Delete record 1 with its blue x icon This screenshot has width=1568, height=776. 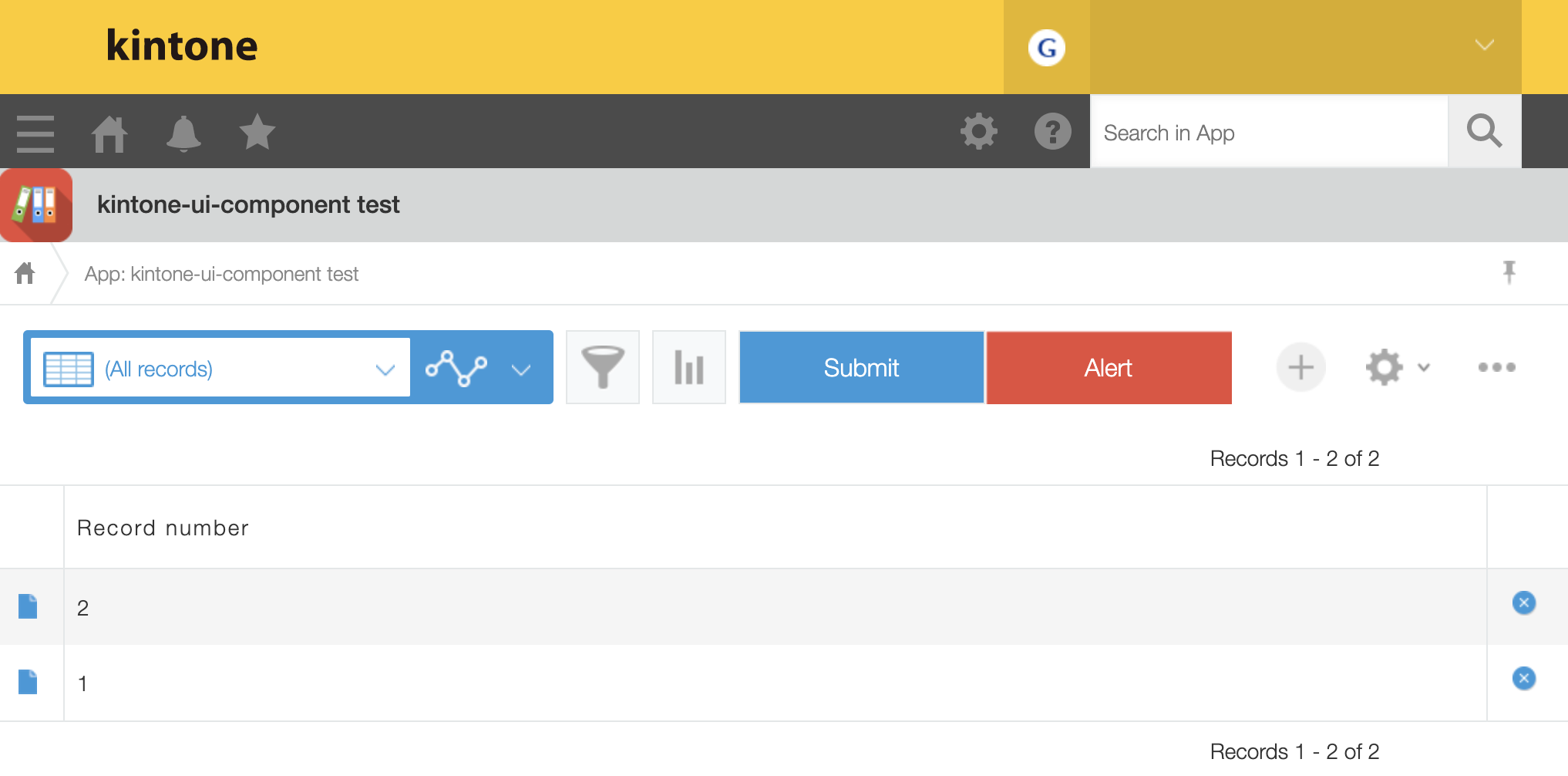click(x=1523, y=679)
